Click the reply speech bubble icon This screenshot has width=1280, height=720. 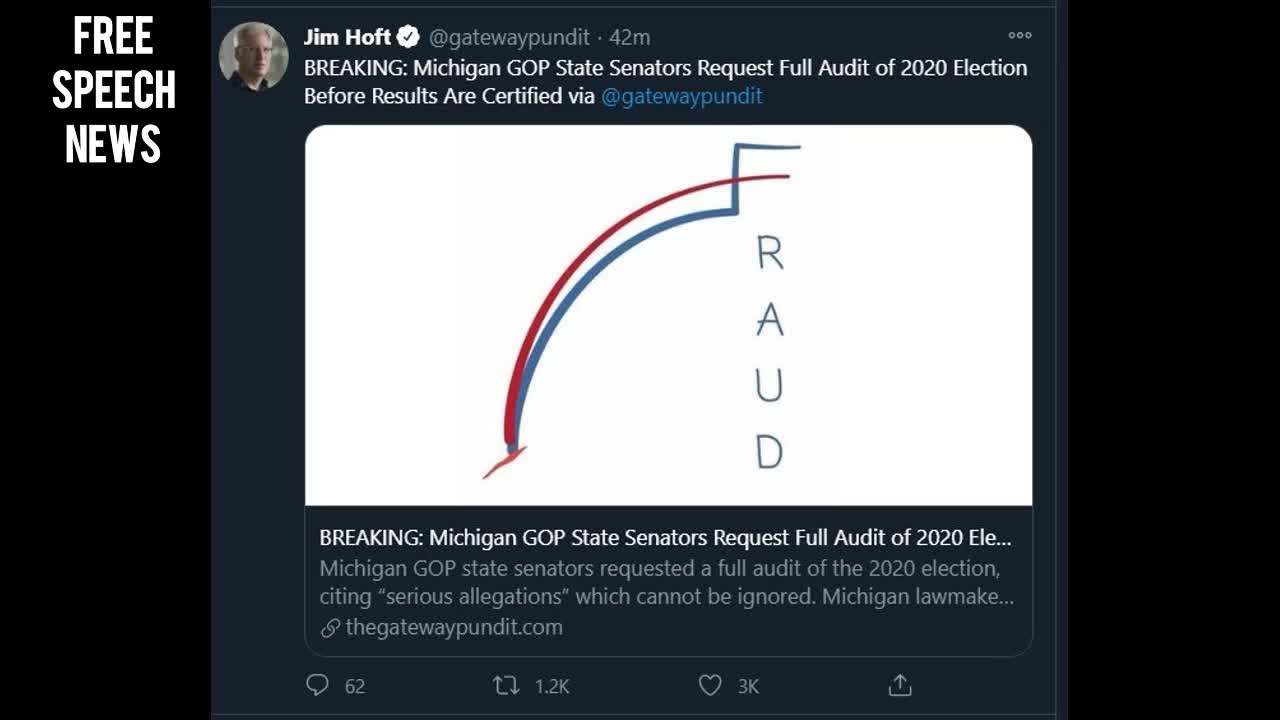coord(317,685)
